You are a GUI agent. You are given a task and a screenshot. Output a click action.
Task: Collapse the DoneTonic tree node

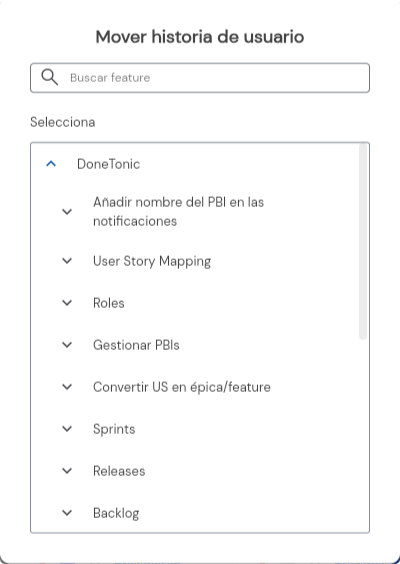(x=51, y=164)
